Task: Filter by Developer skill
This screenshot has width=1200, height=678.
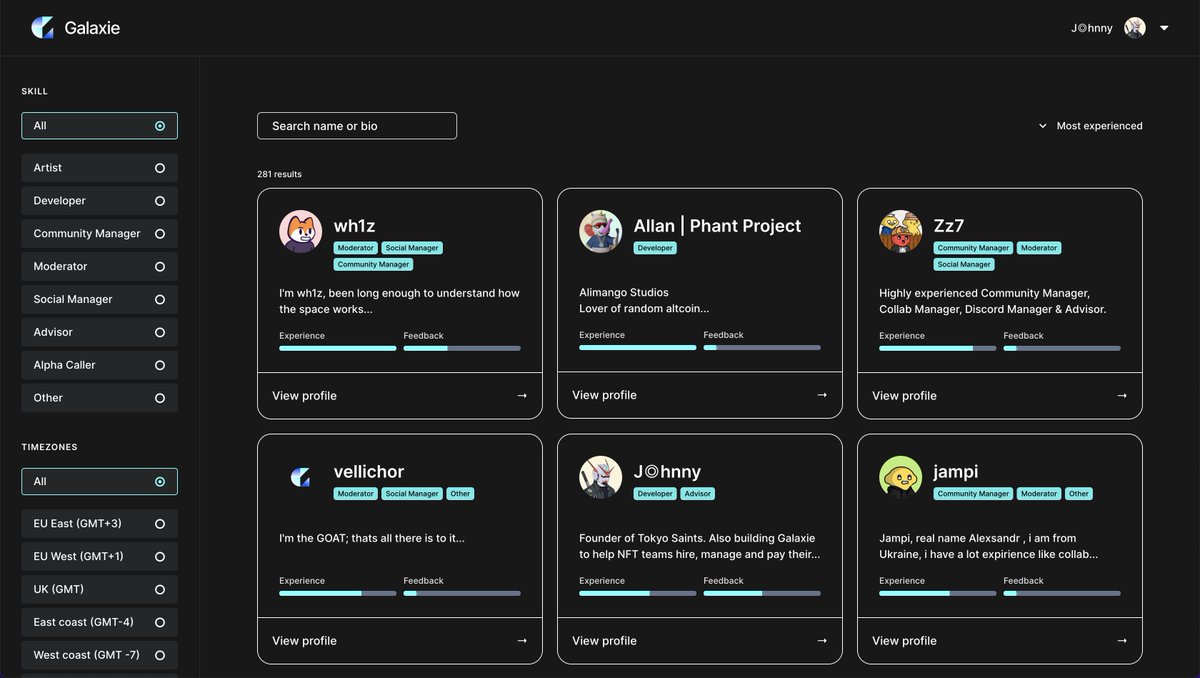Action: click(99, 201)
